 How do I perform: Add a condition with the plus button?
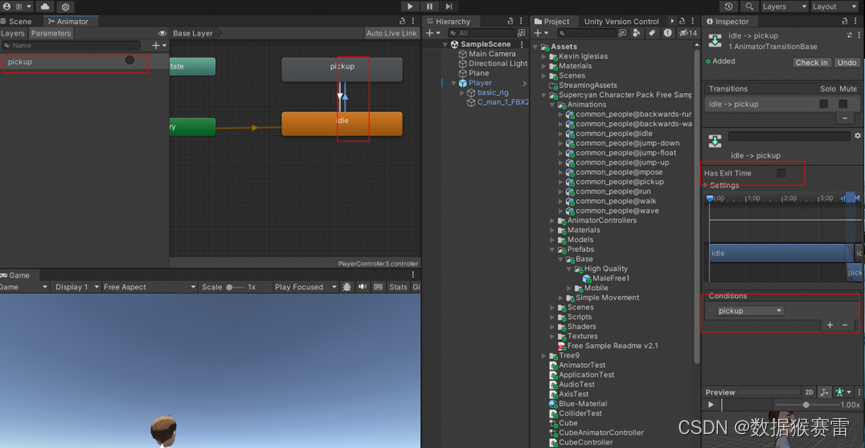[x=830, y=325]
